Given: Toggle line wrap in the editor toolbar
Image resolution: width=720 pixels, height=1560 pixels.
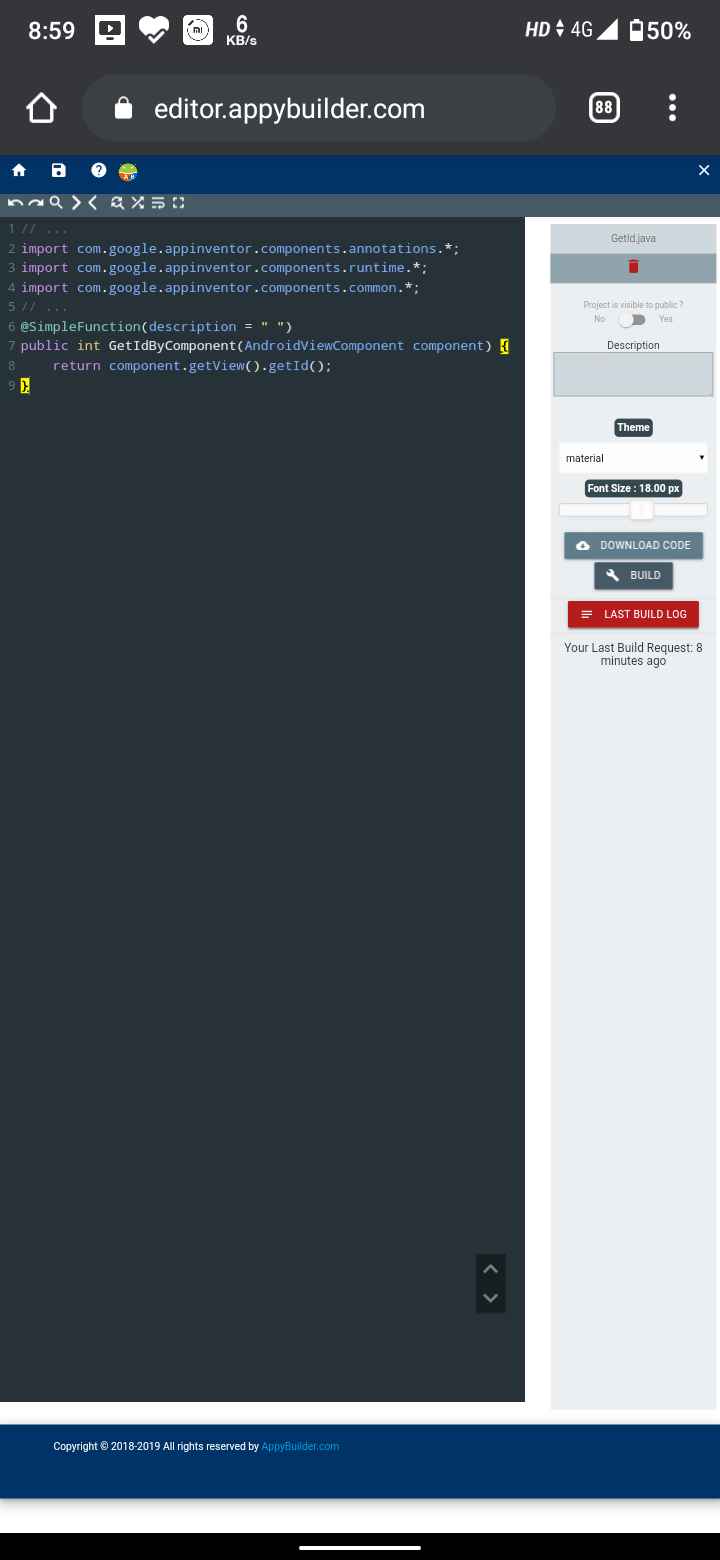Looking at the screenshot, I should point(158,203).
